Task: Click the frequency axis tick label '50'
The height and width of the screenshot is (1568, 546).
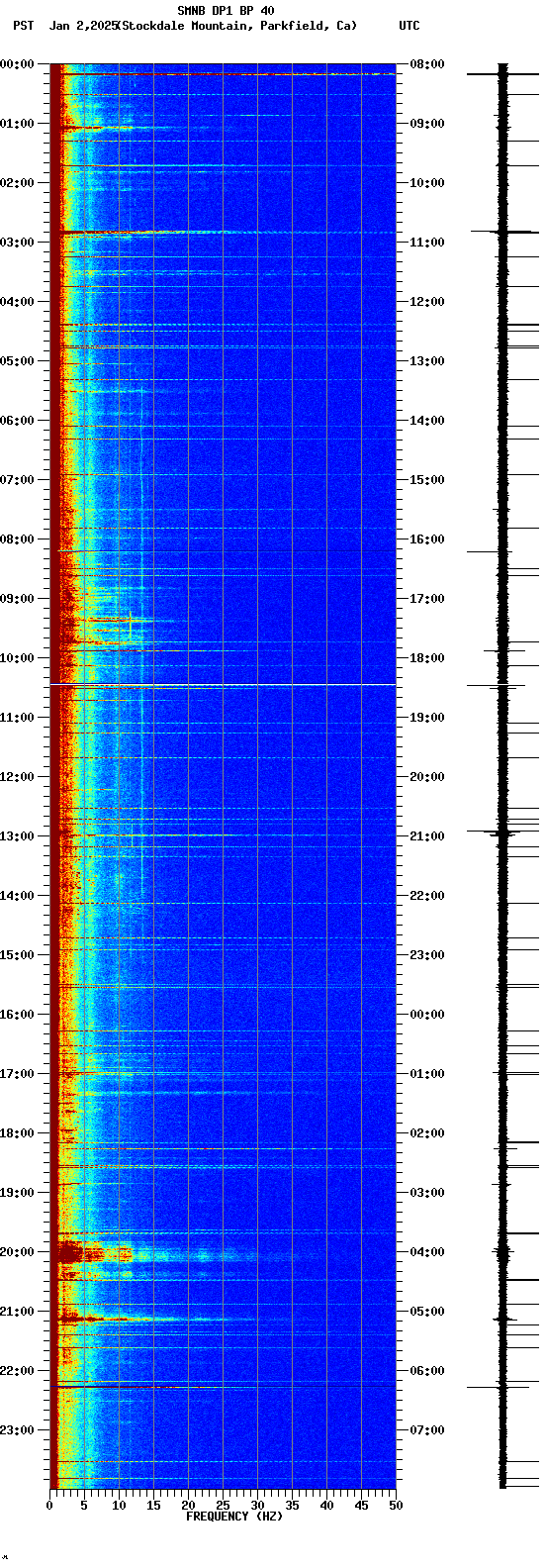Action: point(396,1506)
